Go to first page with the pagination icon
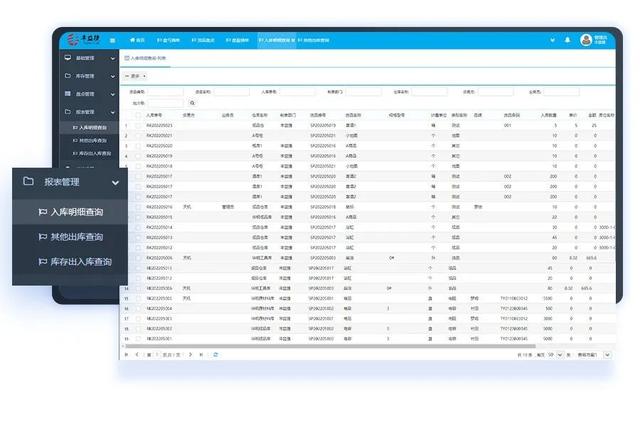This screenshot has height=422, width=640. click(x=126, y=355)
